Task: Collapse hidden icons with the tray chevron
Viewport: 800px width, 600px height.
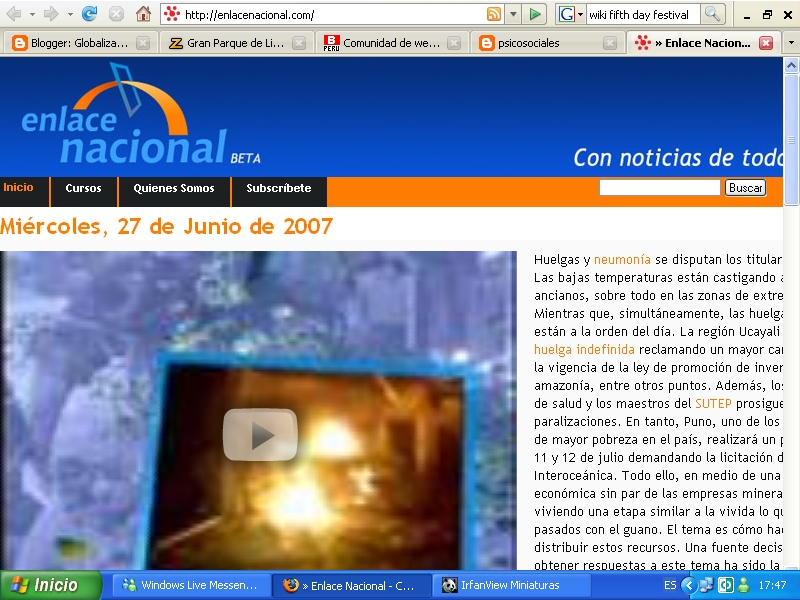Action: [x=688, y=585]
